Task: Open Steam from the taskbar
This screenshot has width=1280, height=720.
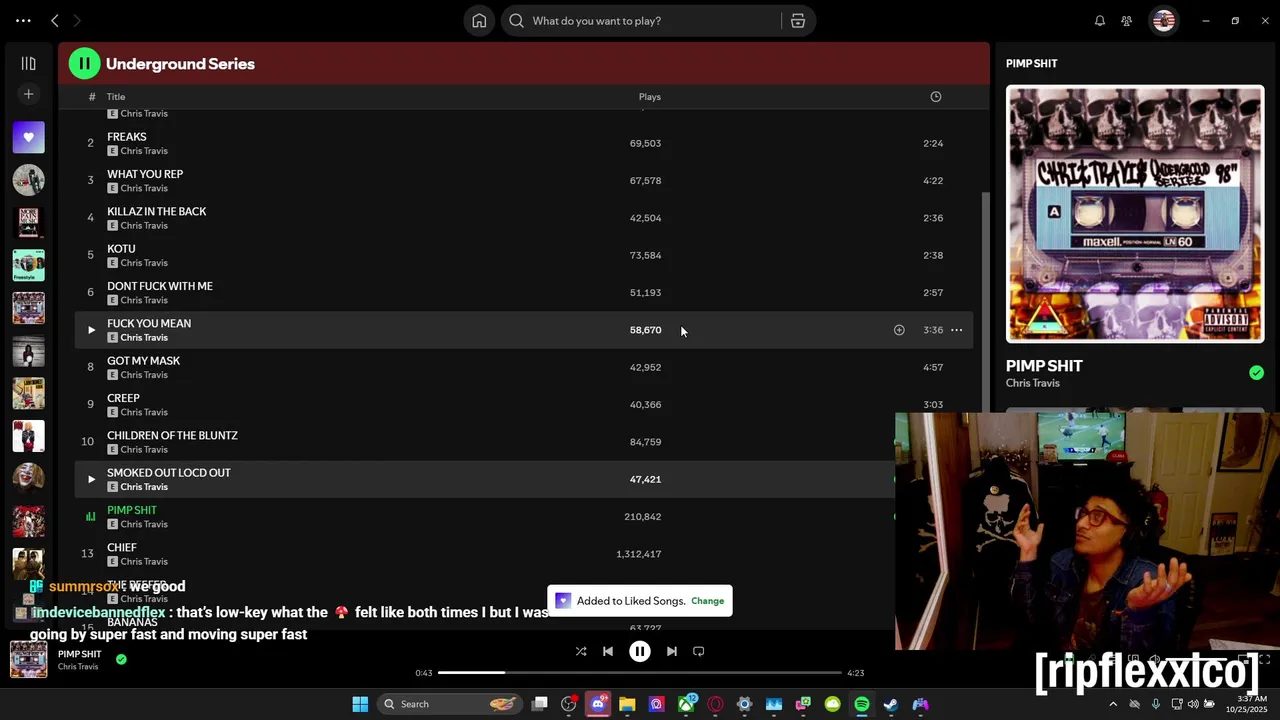Action: 891,704
